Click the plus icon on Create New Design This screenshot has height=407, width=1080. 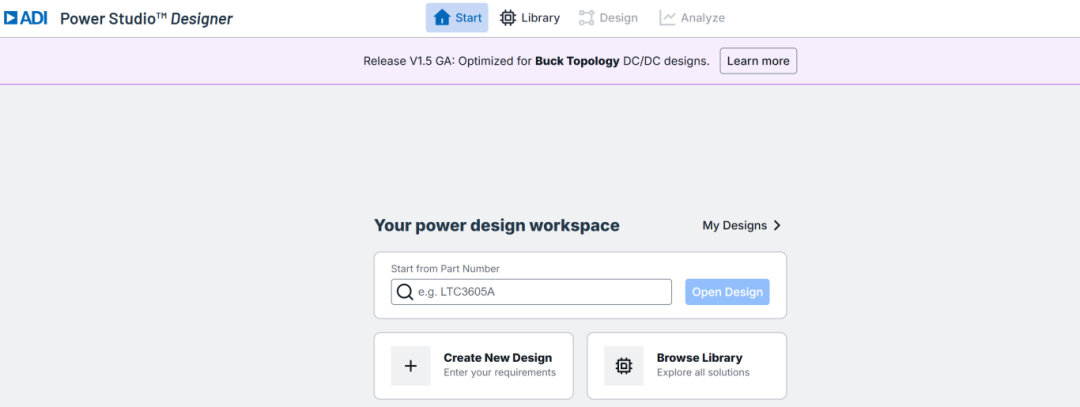click(411, 366)
